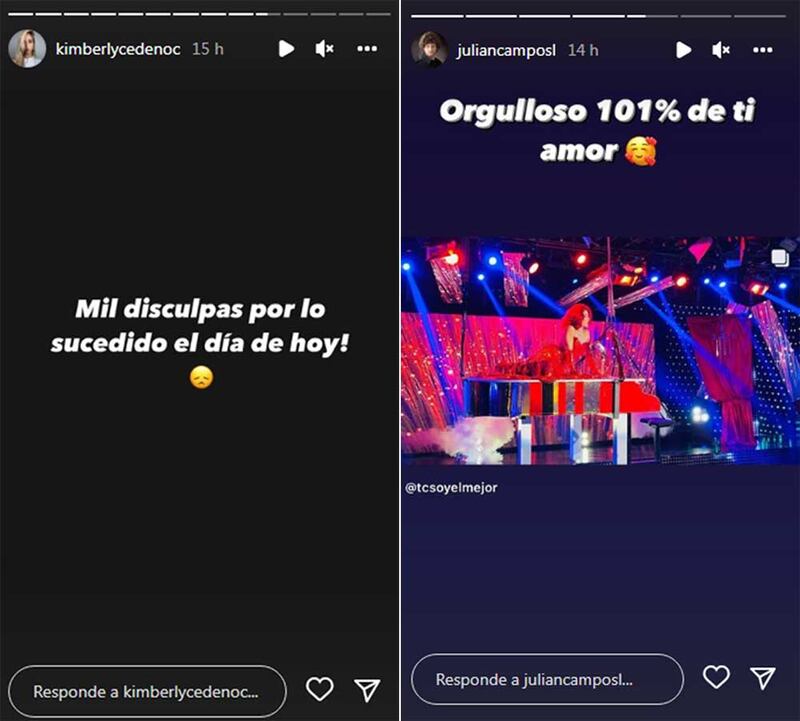
Task: Open more options on kimberlycedenoc story
Action: (x=367, y=49)
